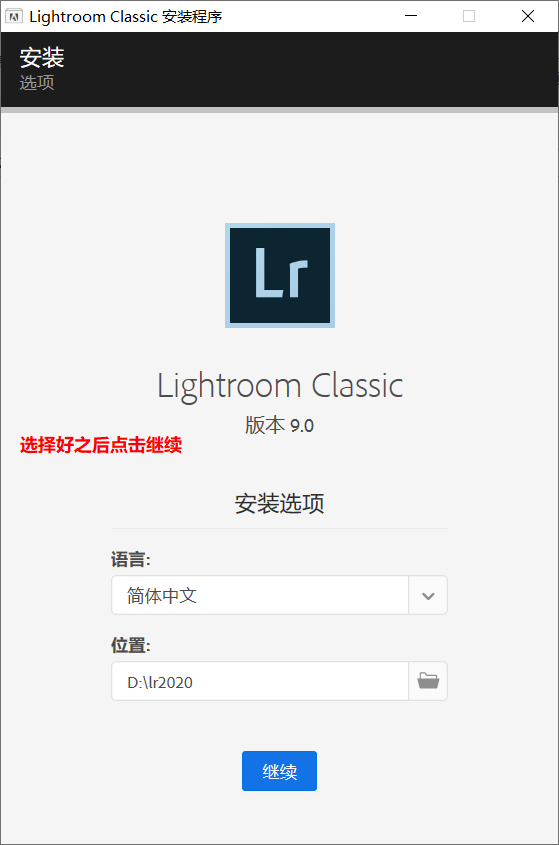Click the 选项 subtitle in the header

pos(37,82)
